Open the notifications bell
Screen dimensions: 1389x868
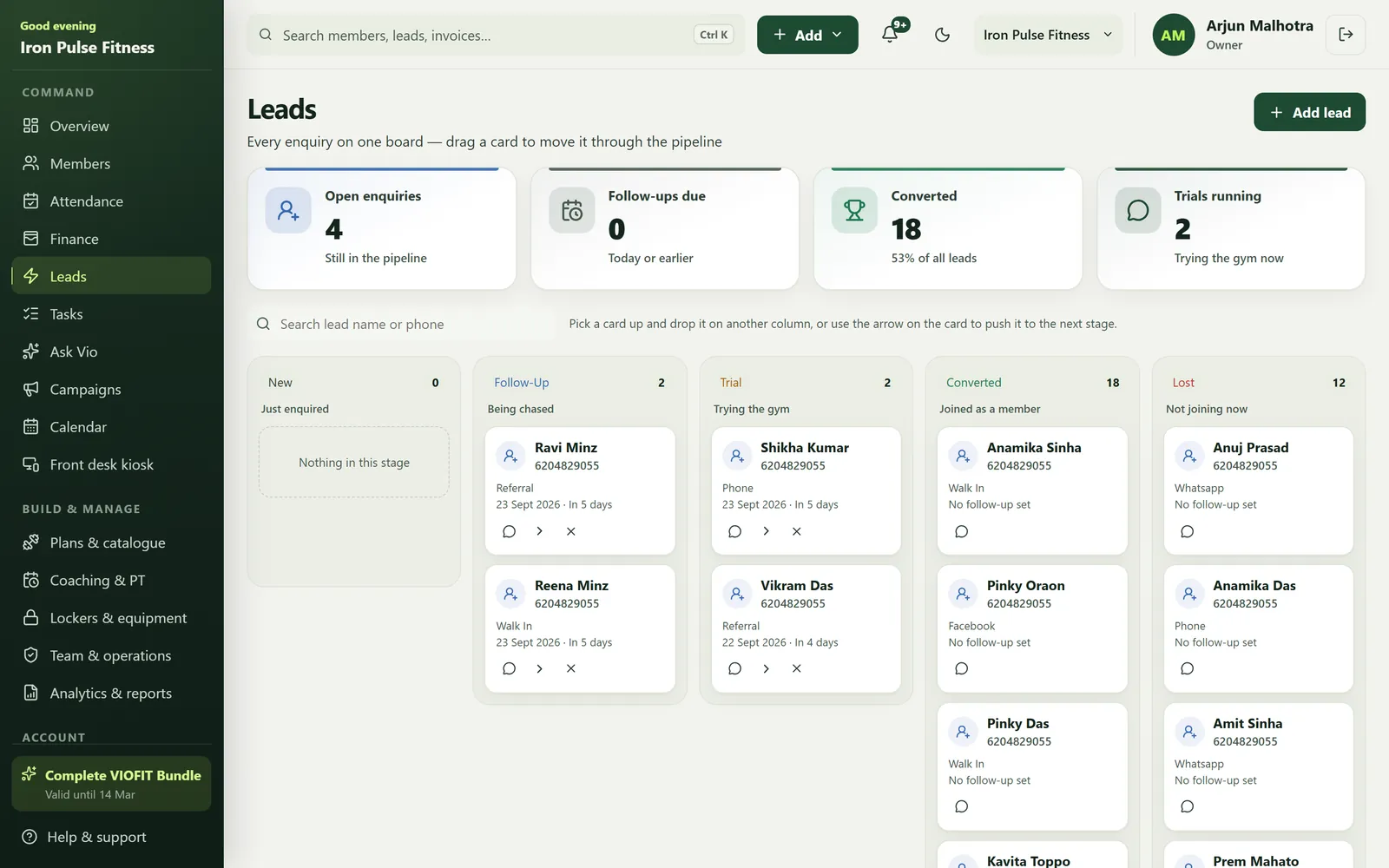(x=890, y=35)
